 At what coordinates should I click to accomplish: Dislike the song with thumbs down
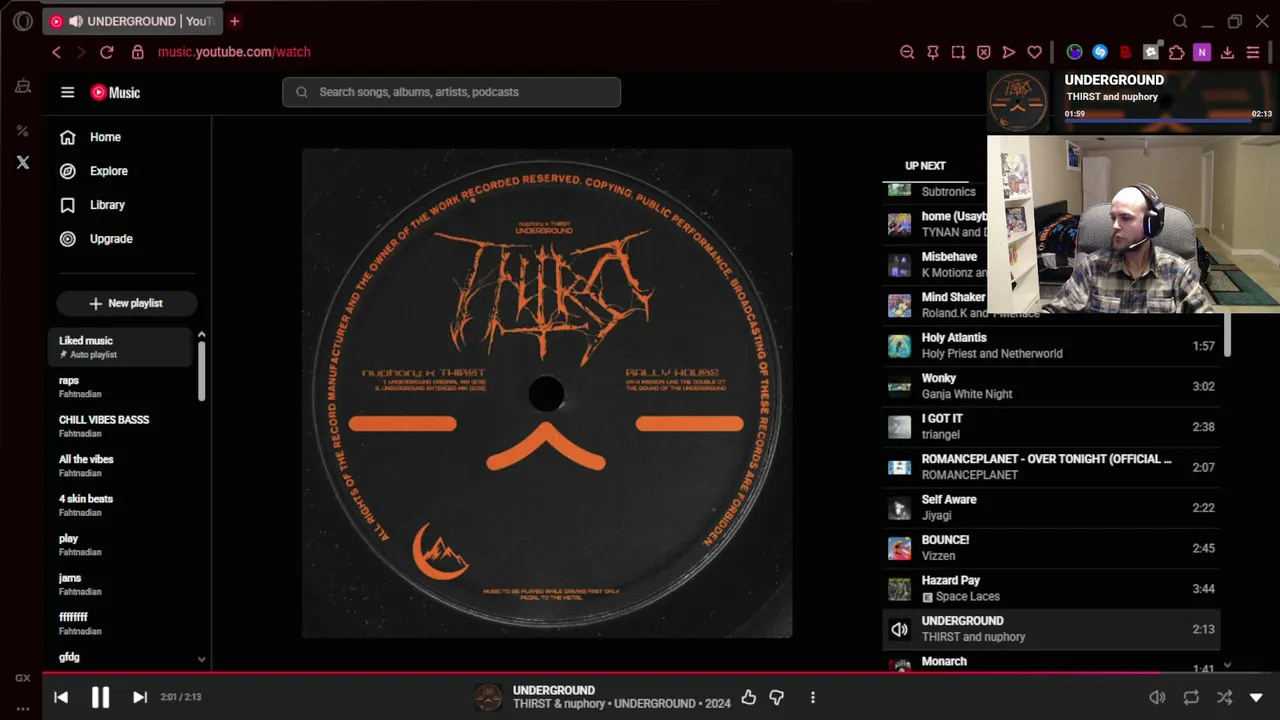pos(777,697)
